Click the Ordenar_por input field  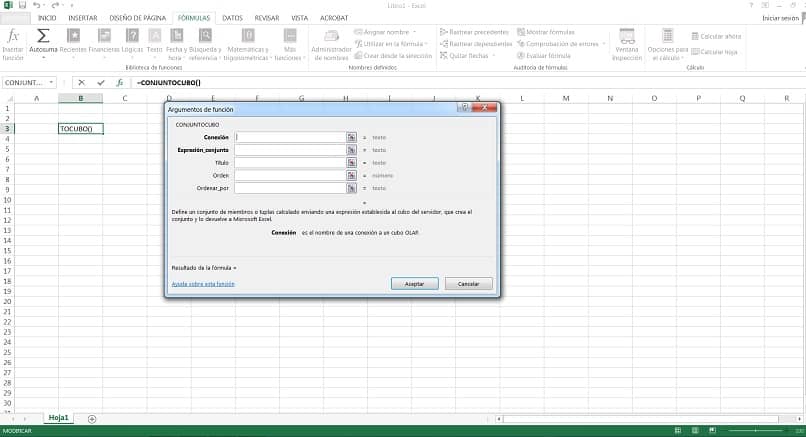coord(290,188)
